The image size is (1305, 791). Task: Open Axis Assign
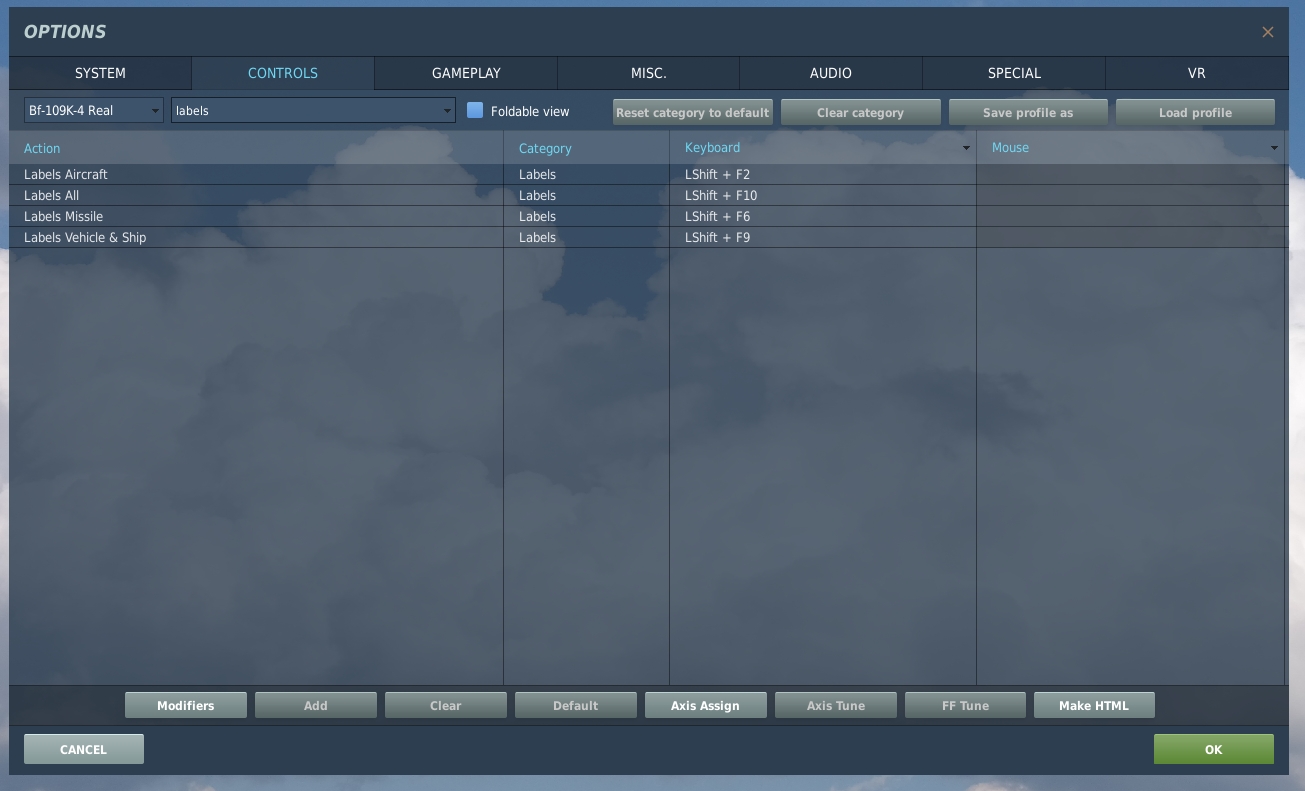pyautogui.click(x=706, y=705)
